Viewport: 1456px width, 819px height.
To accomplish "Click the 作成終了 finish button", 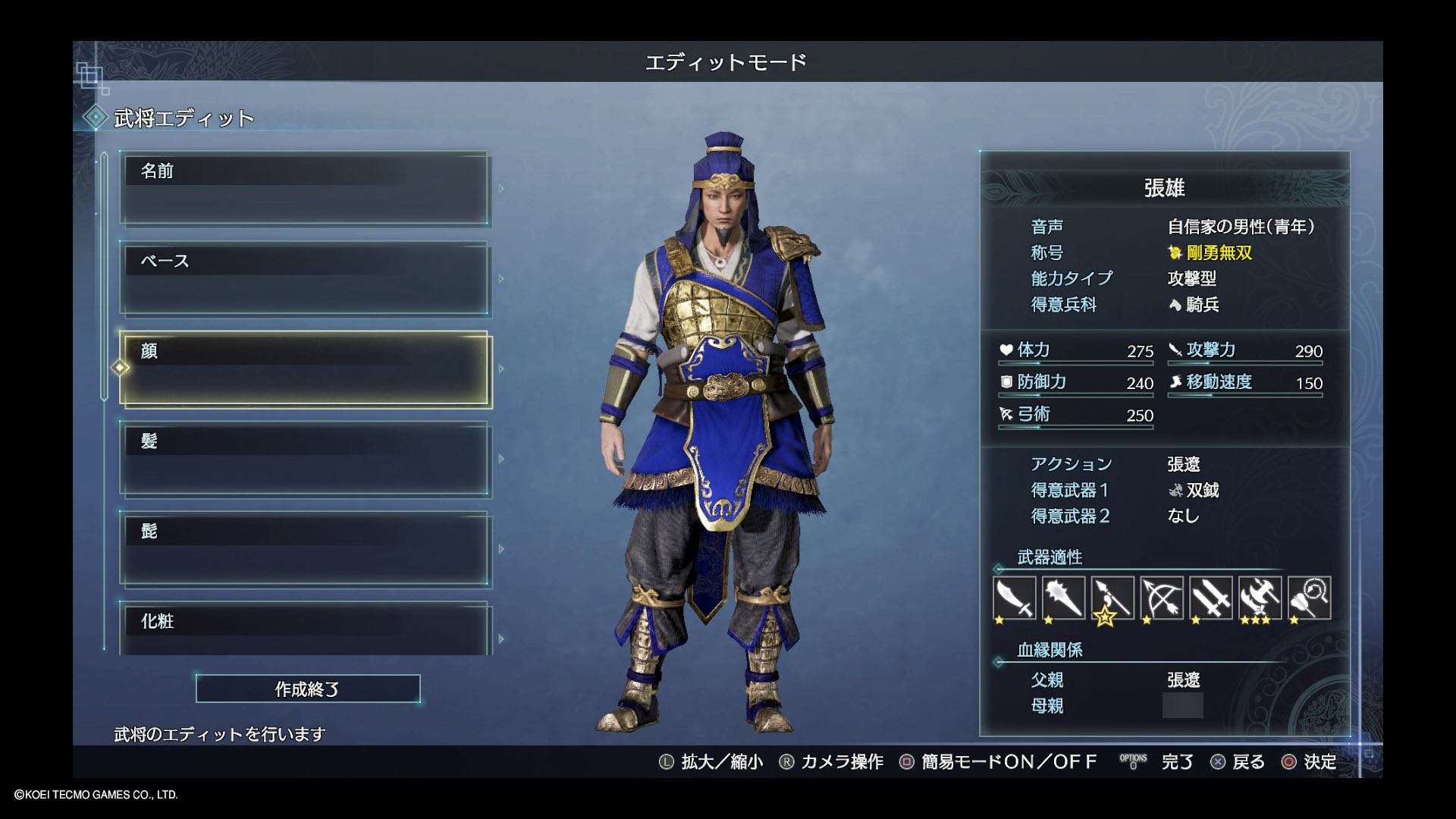I will 307,689.
